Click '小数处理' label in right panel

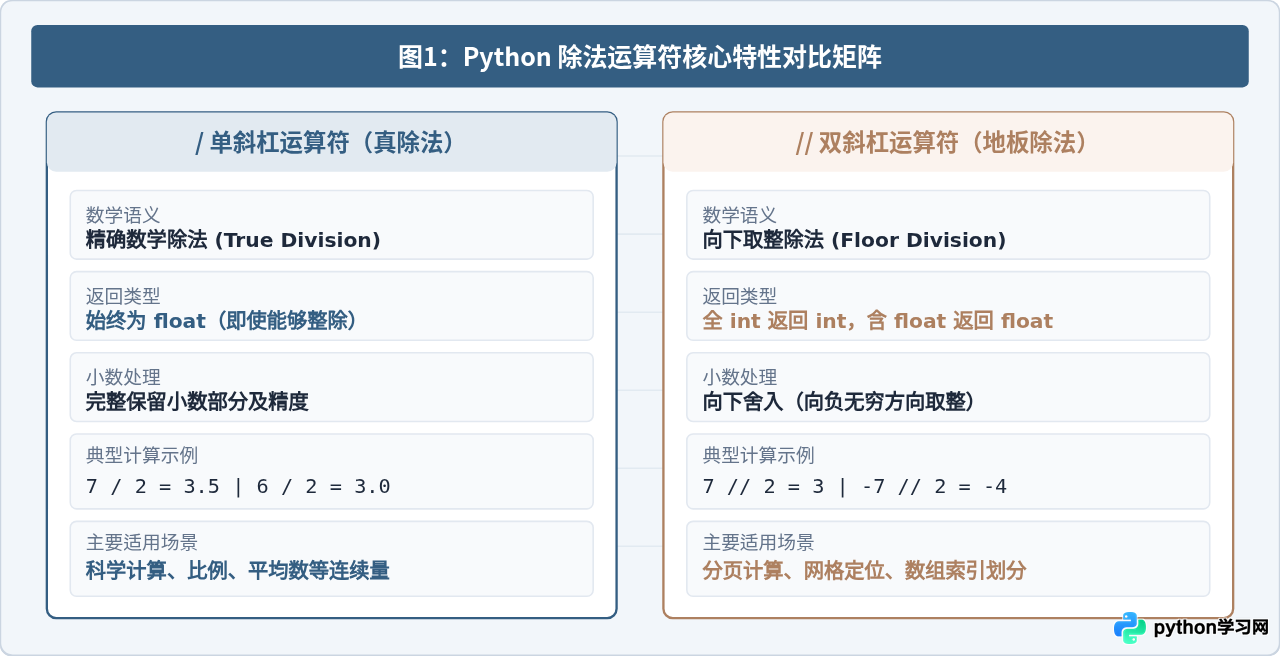(740, 377)
